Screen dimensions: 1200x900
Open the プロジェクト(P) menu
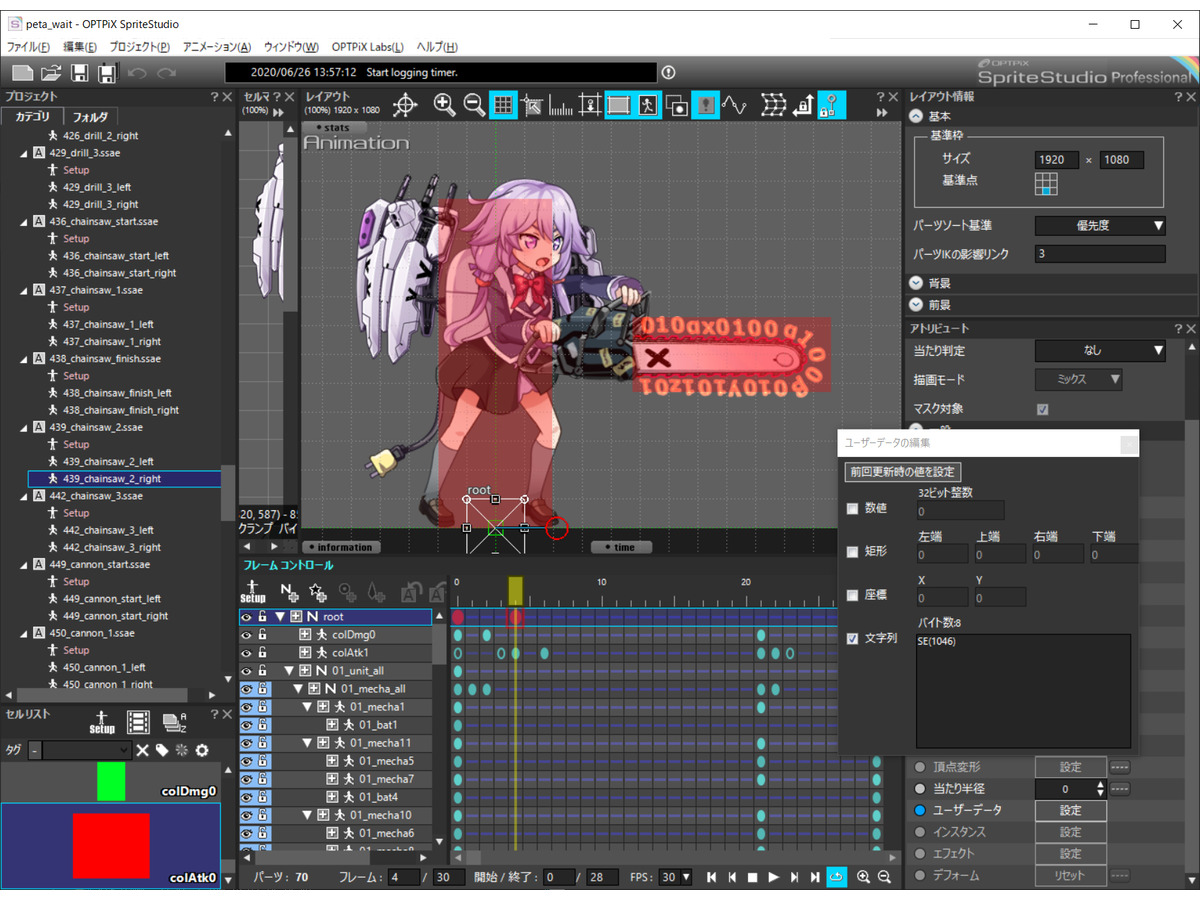click(139, 47)
